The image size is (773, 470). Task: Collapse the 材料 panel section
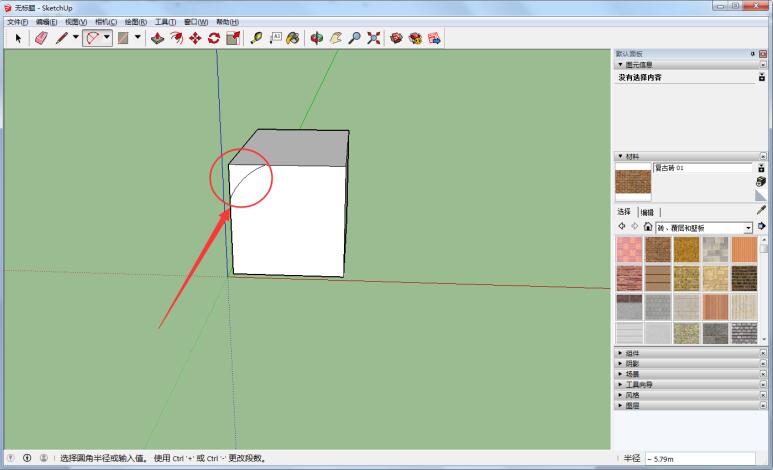pyautogui.click(x=620, y=156)
